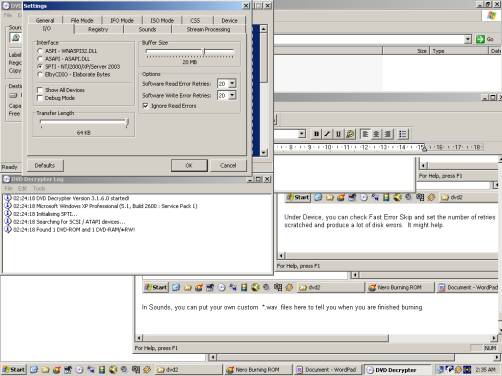
Task: Open the address bar dropdown arrow
Action: tap(468, 39)
